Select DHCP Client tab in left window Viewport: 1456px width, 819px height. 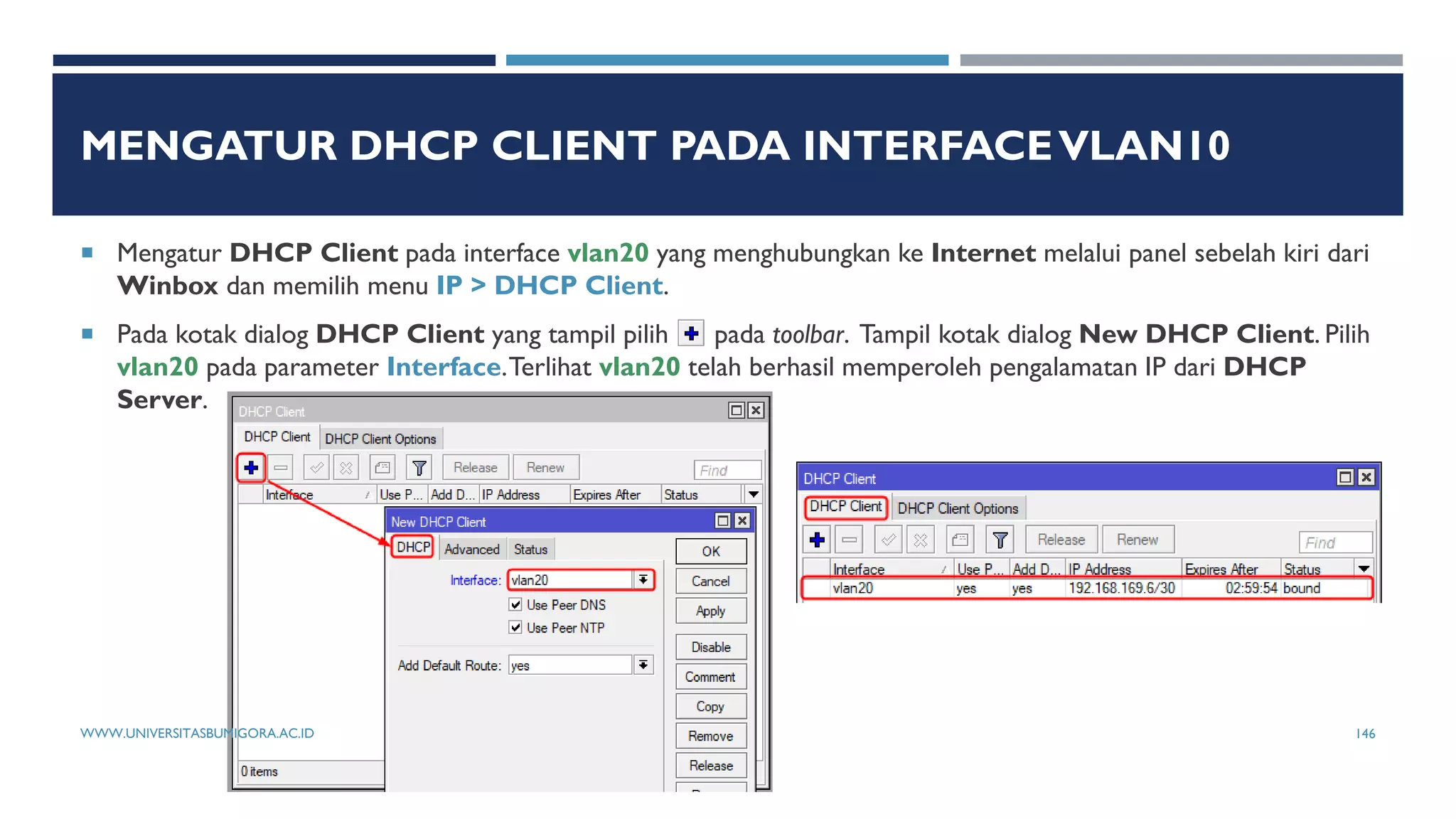coord(277,437)
